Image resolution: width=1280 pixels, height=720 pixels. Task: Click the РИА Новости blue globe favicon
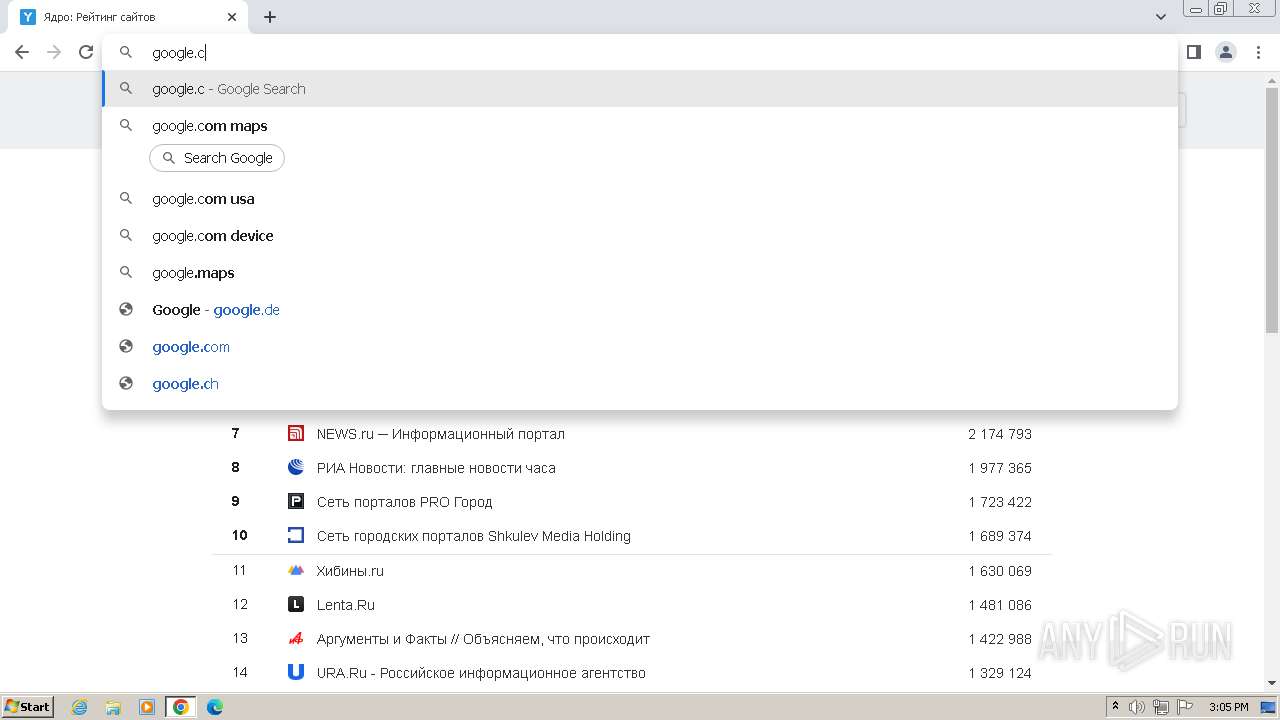pos(296,467)
